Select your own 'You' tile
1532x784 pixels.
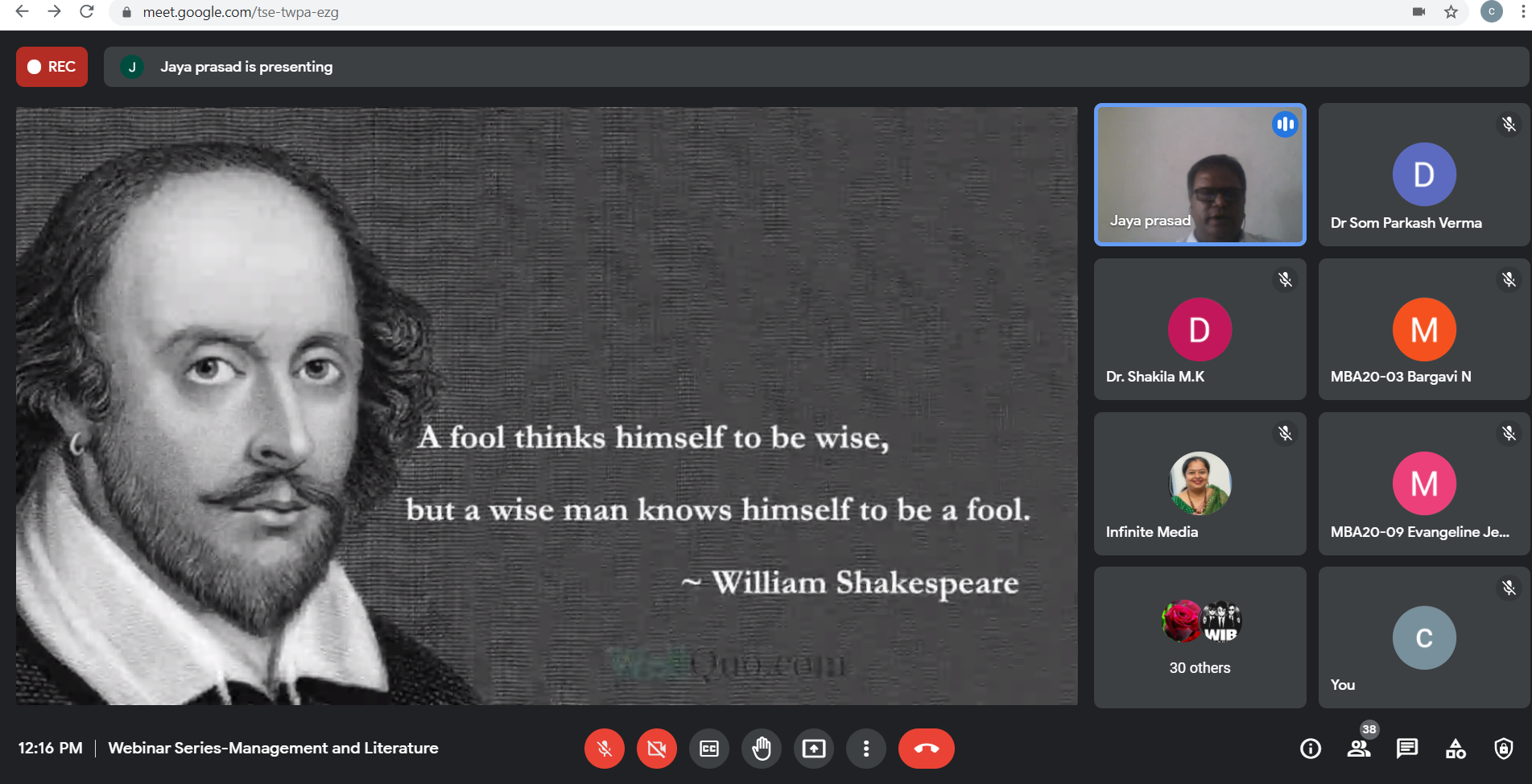tap(1424, 638)
